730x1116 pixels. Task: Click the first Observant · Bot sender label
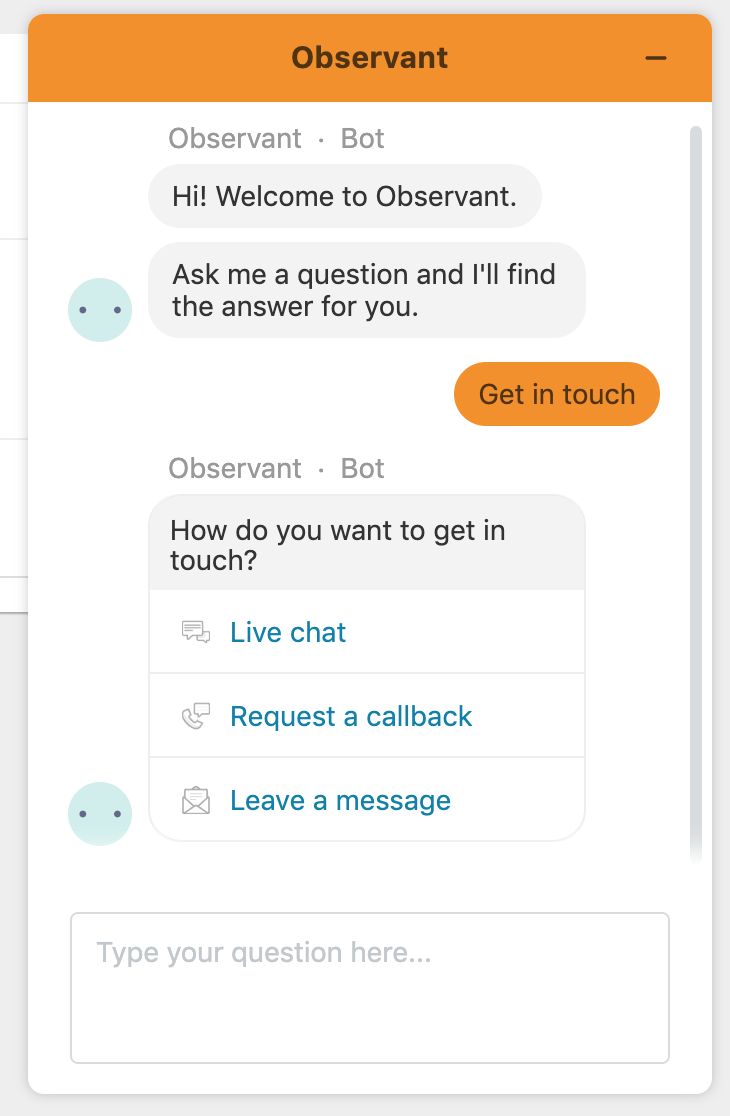pyautogui.click(x=276, y=138)
